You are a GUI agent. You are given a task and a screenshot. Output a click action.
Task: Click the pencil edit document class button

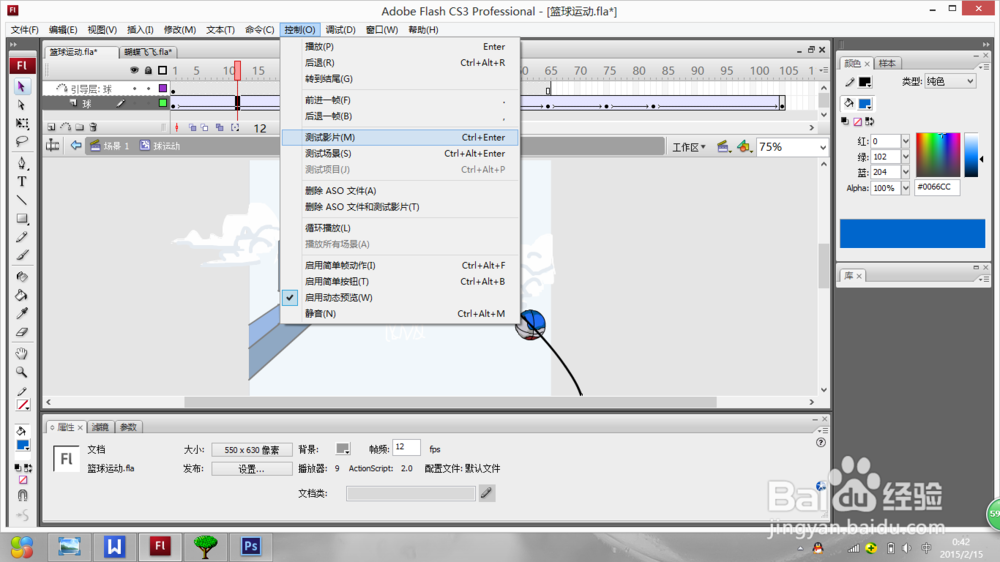tap(487, 493)
